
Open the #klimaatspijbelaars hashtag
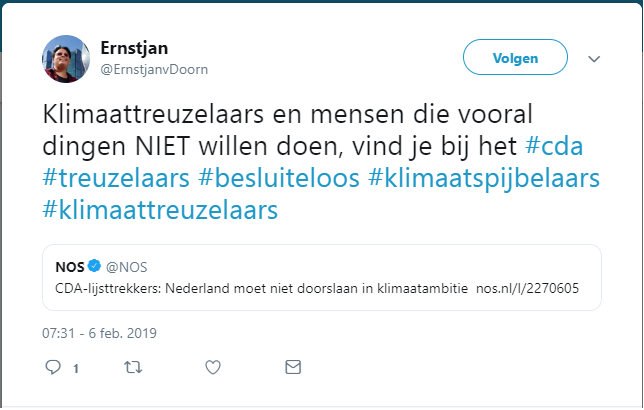tap(484, 178)
